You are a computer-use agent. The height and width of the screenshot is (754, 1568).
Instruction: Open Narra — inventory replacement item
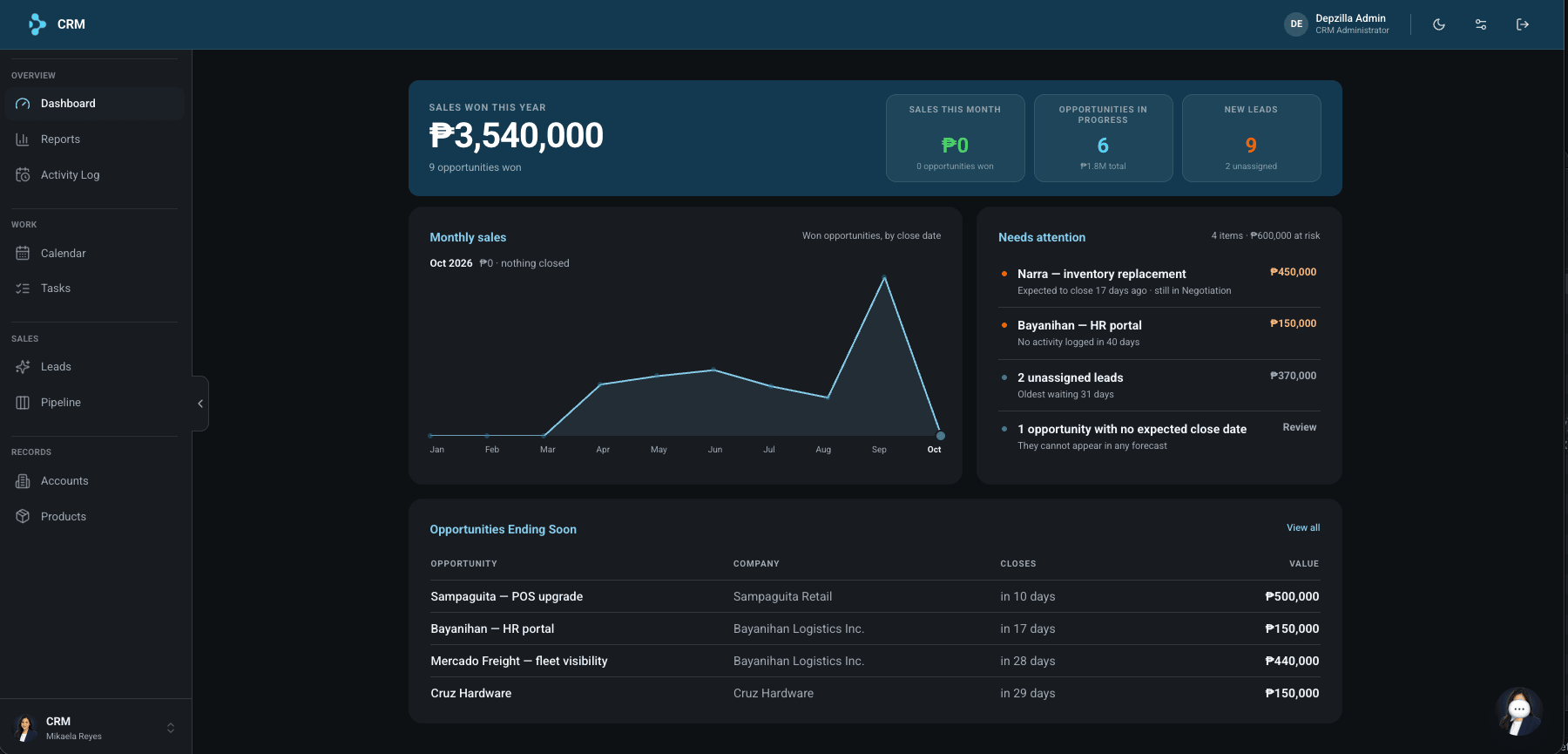point(1159,282)
